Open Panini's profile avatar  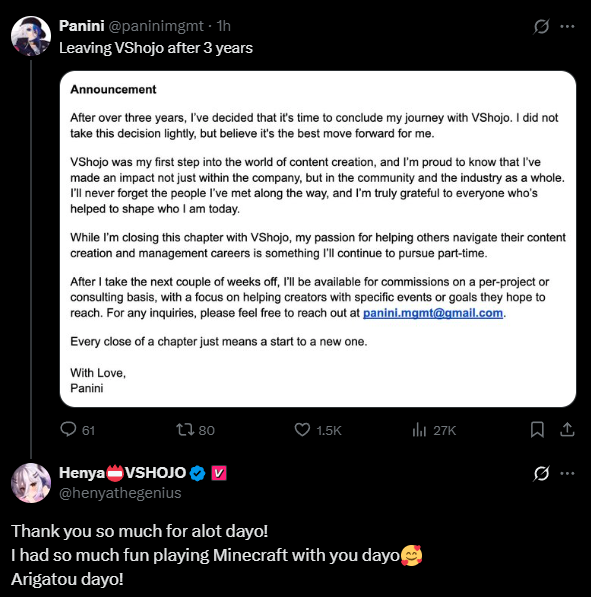[x=31, y=36]
